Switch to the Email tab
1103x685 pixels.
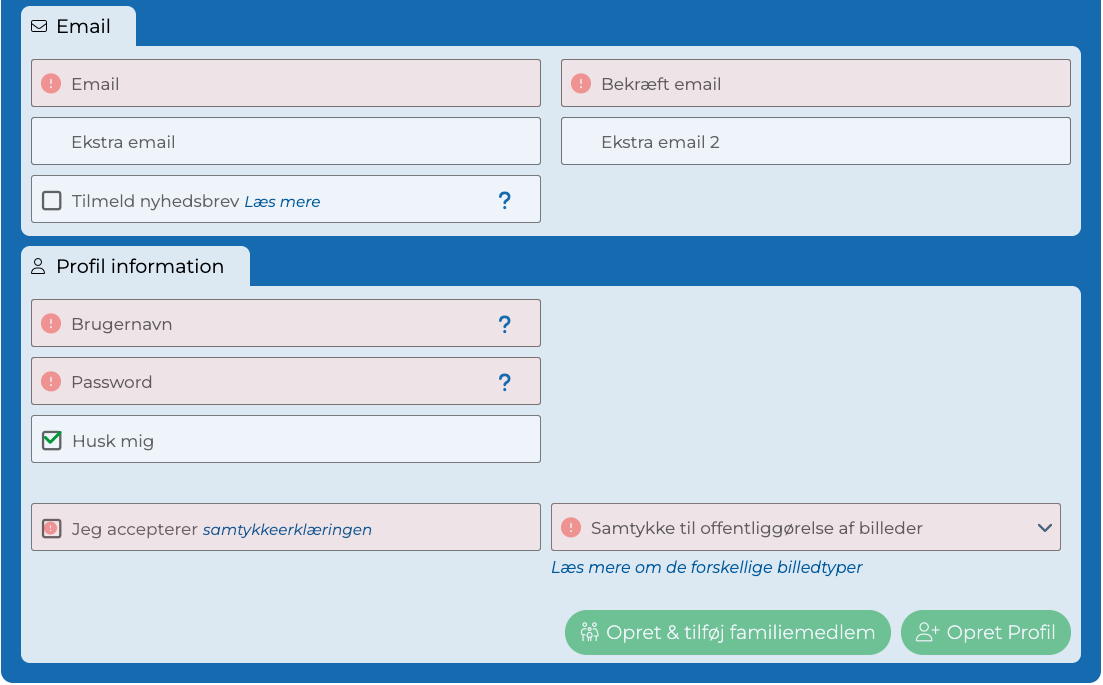click(x=78, y=27)
